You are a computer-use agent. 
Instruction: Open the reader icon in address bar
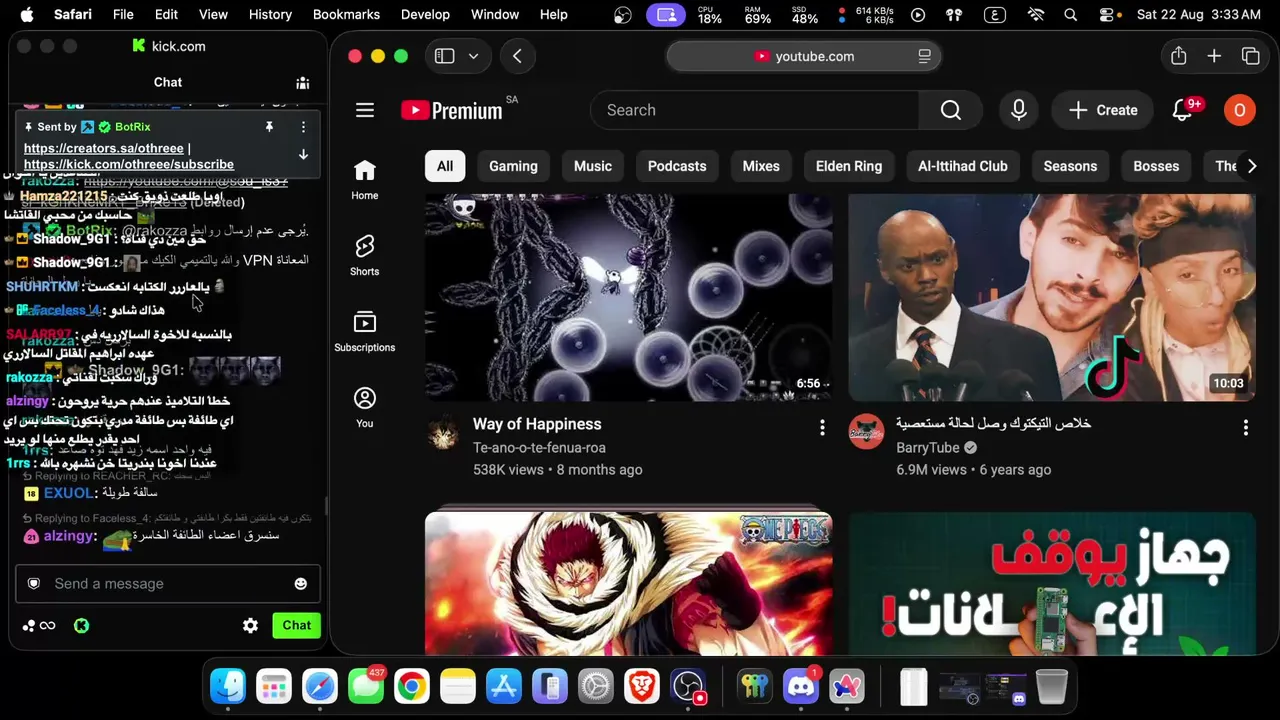pyautogui.click(x=925, y=56)
